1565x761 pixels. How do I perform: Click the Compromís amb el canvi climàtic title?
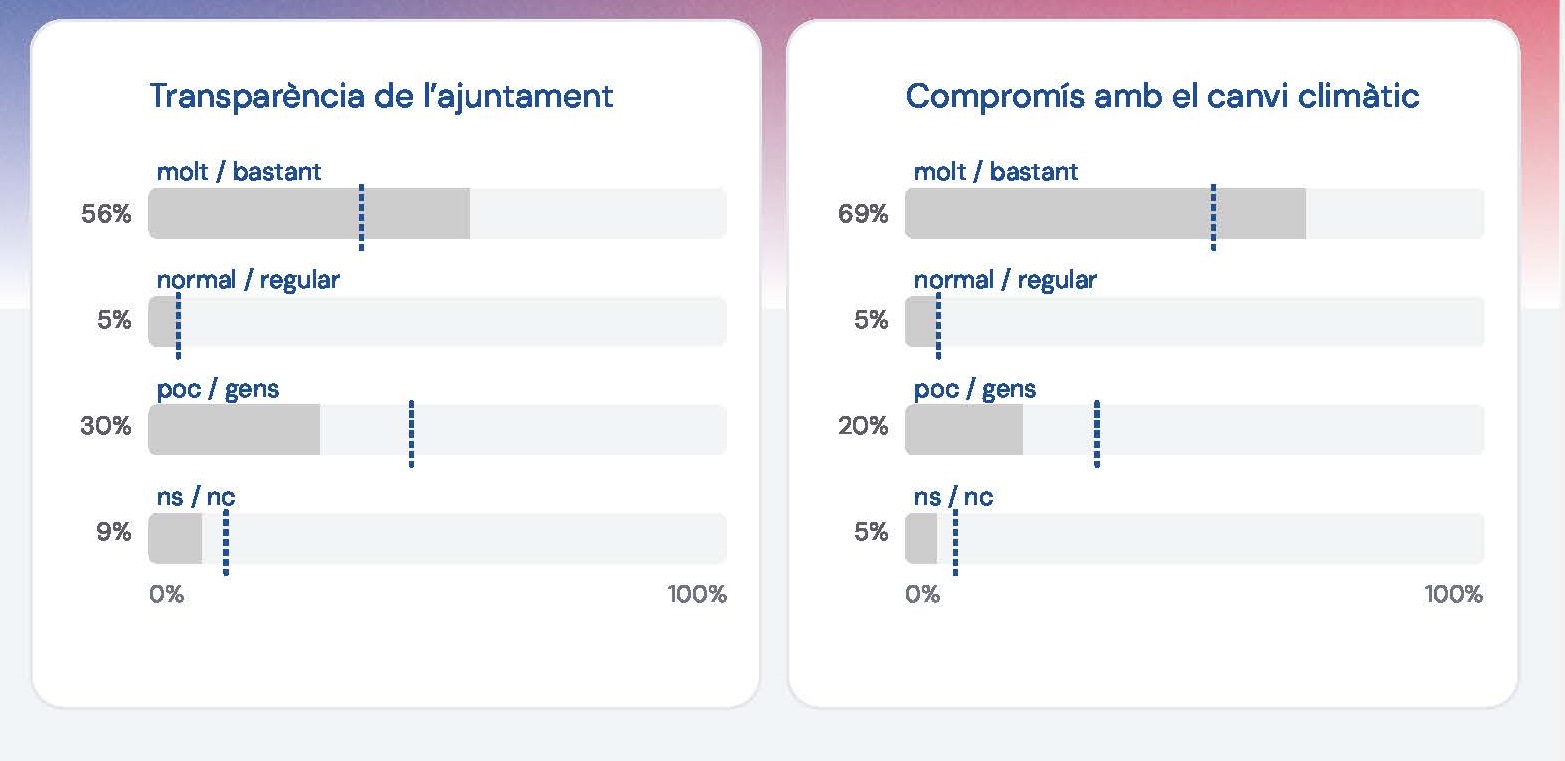tap(1162, 96)
